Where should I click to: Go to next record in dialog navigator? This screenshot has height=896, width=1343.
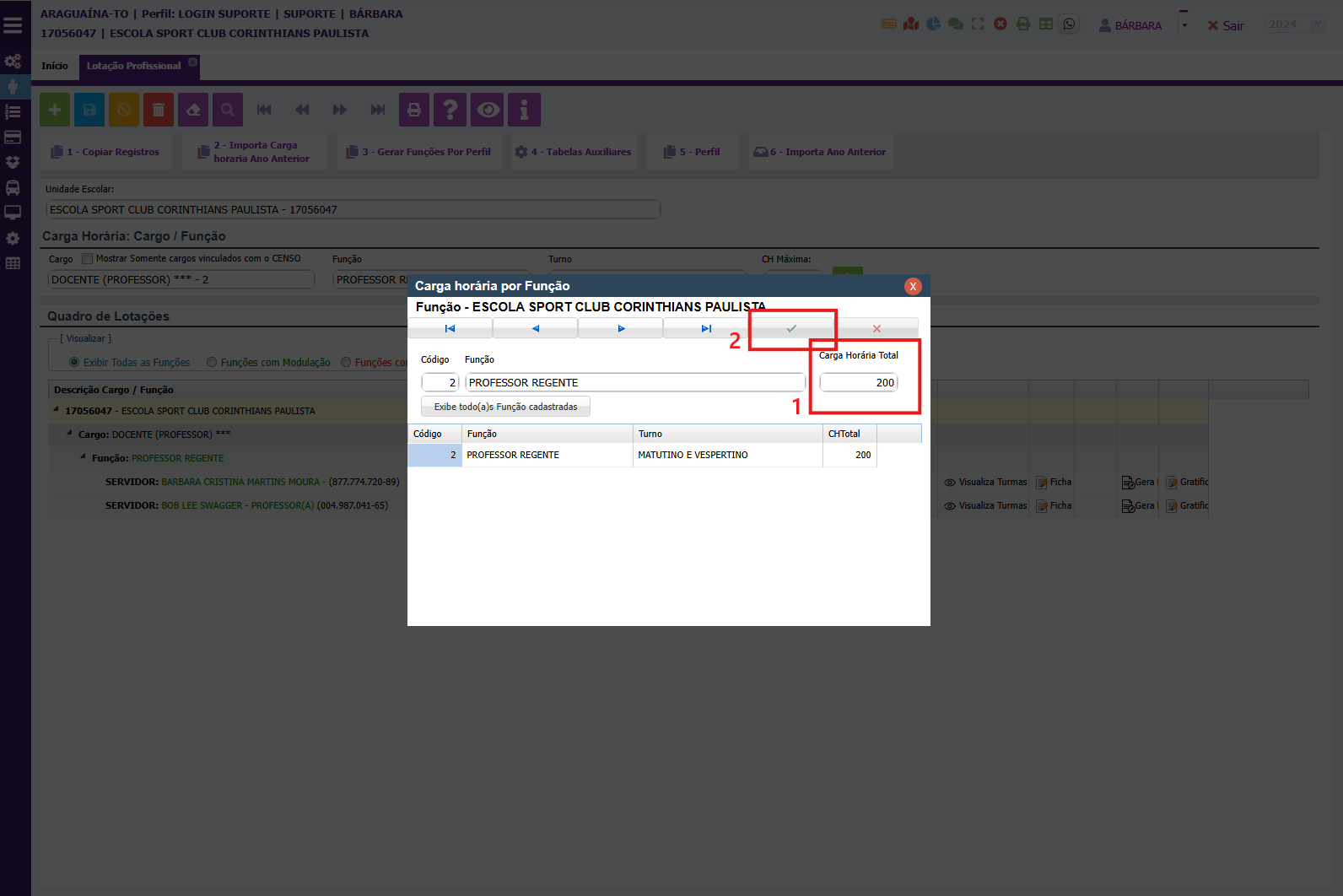tap(621, 328)
